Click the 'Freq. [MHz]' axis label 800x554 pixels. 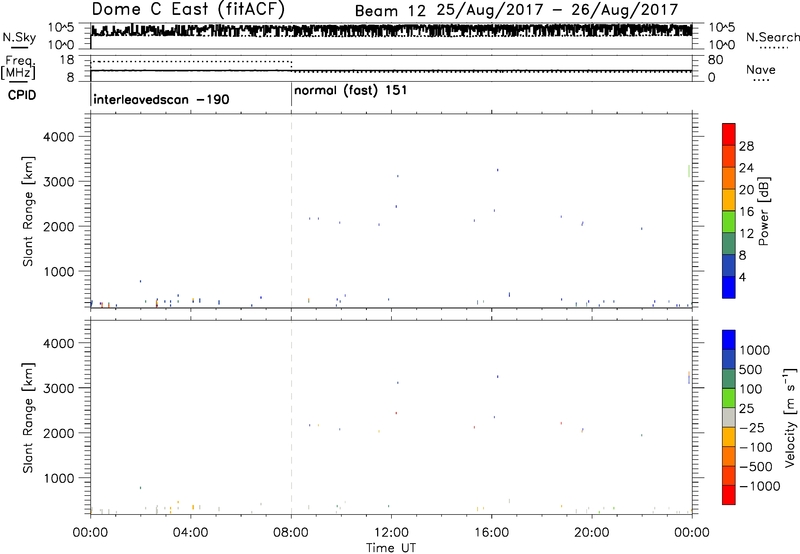pos(19,68)
